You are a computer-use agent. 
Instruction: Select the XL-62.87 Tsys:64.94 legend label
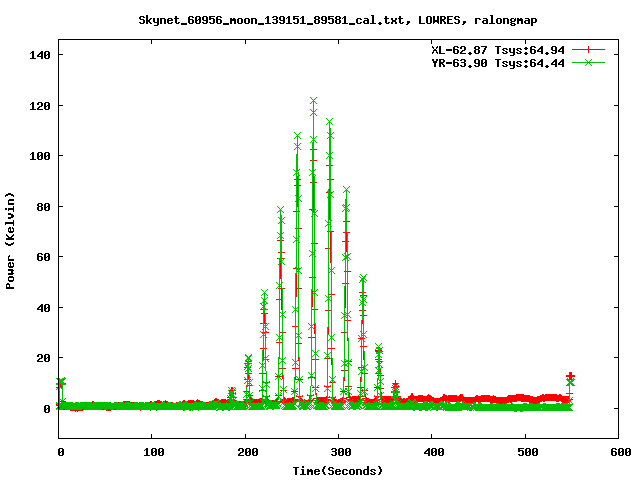pyautogui.click(x=497, y=49)
